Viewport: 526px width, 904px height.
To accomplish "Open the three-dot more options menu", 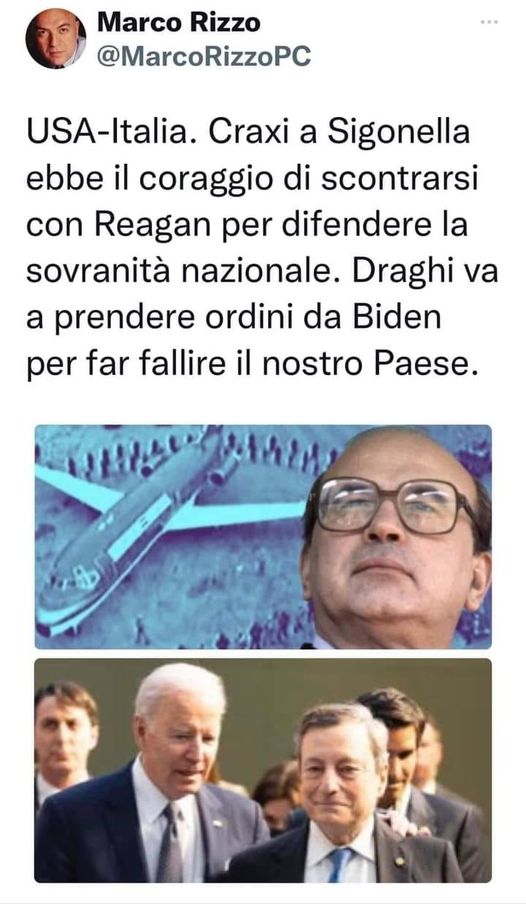I will click(x=489, y=22).
